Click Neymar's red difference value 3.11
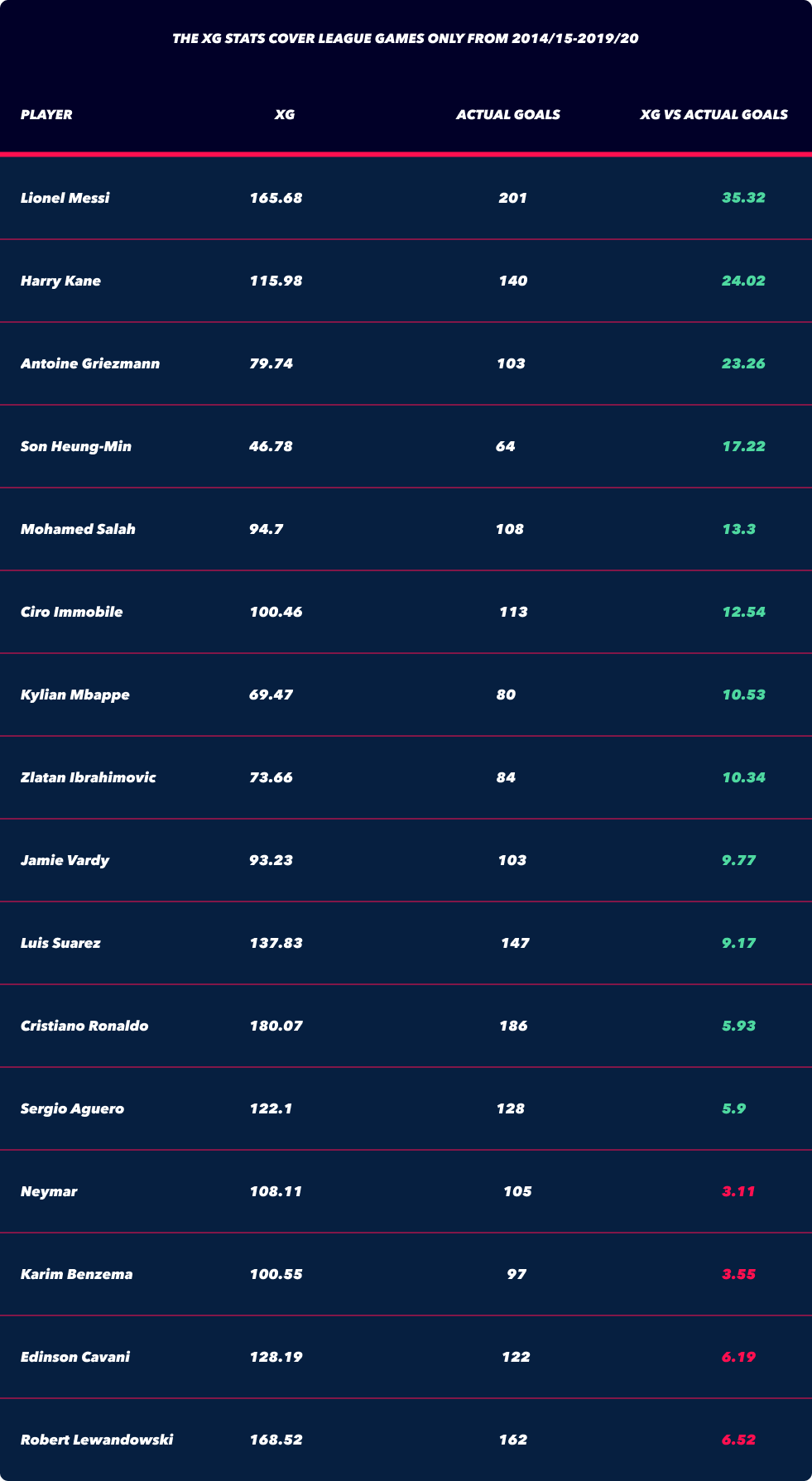Screen dimensions: 812x1481 point(738,1191)
